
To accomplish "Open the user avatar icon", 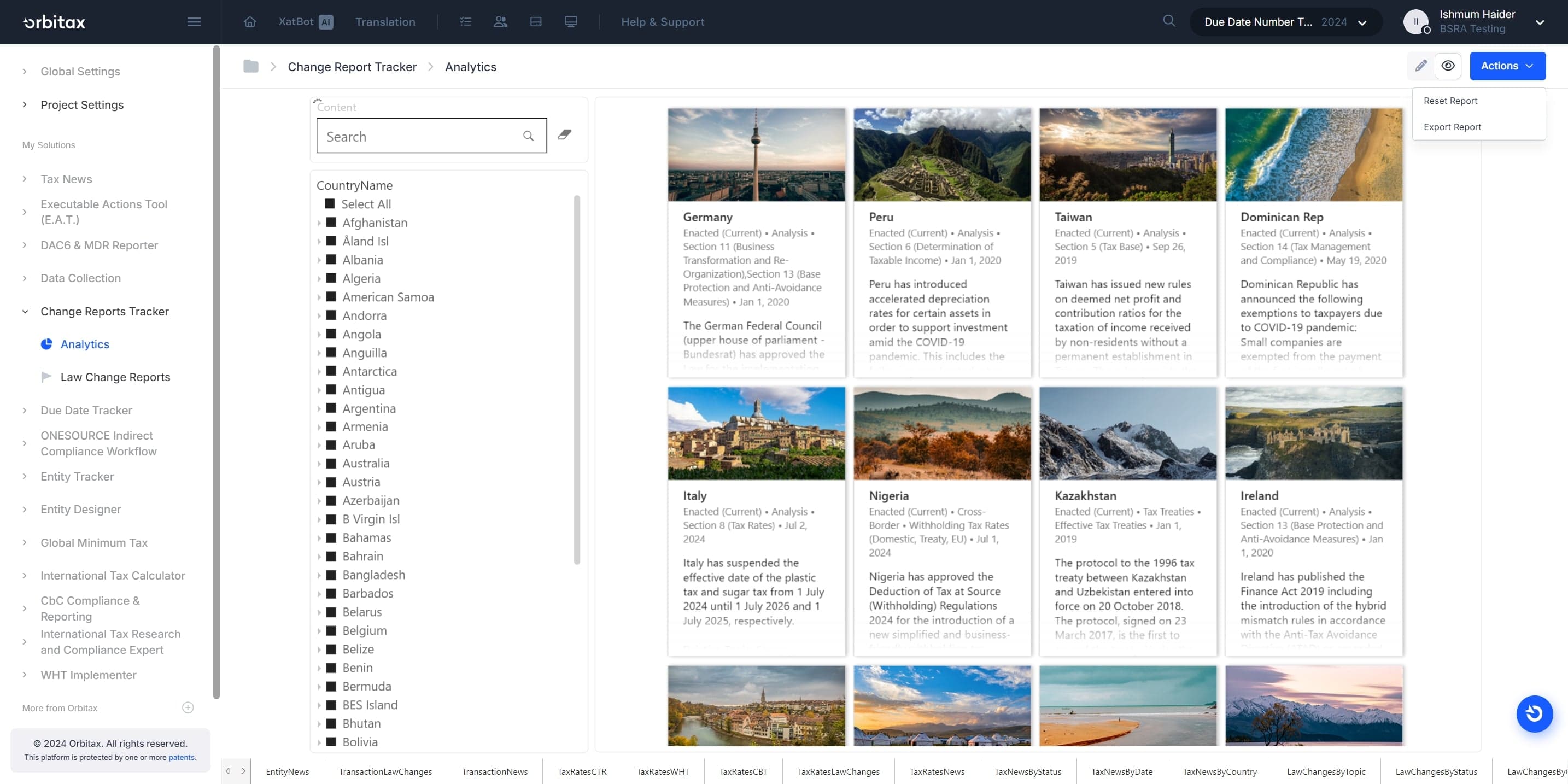I will pos(1415,22).
